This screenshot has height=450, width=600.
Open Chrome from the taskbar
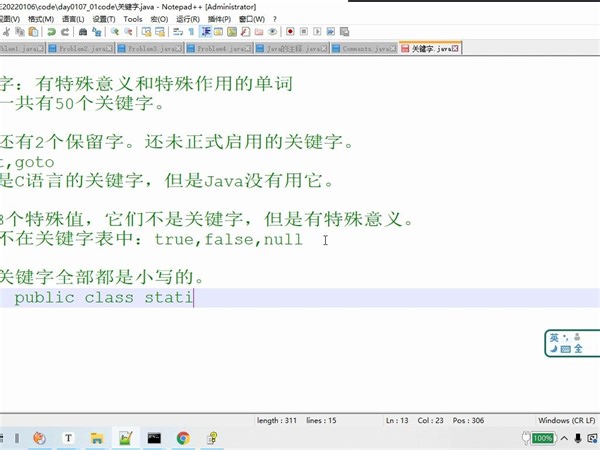(183, 438)
